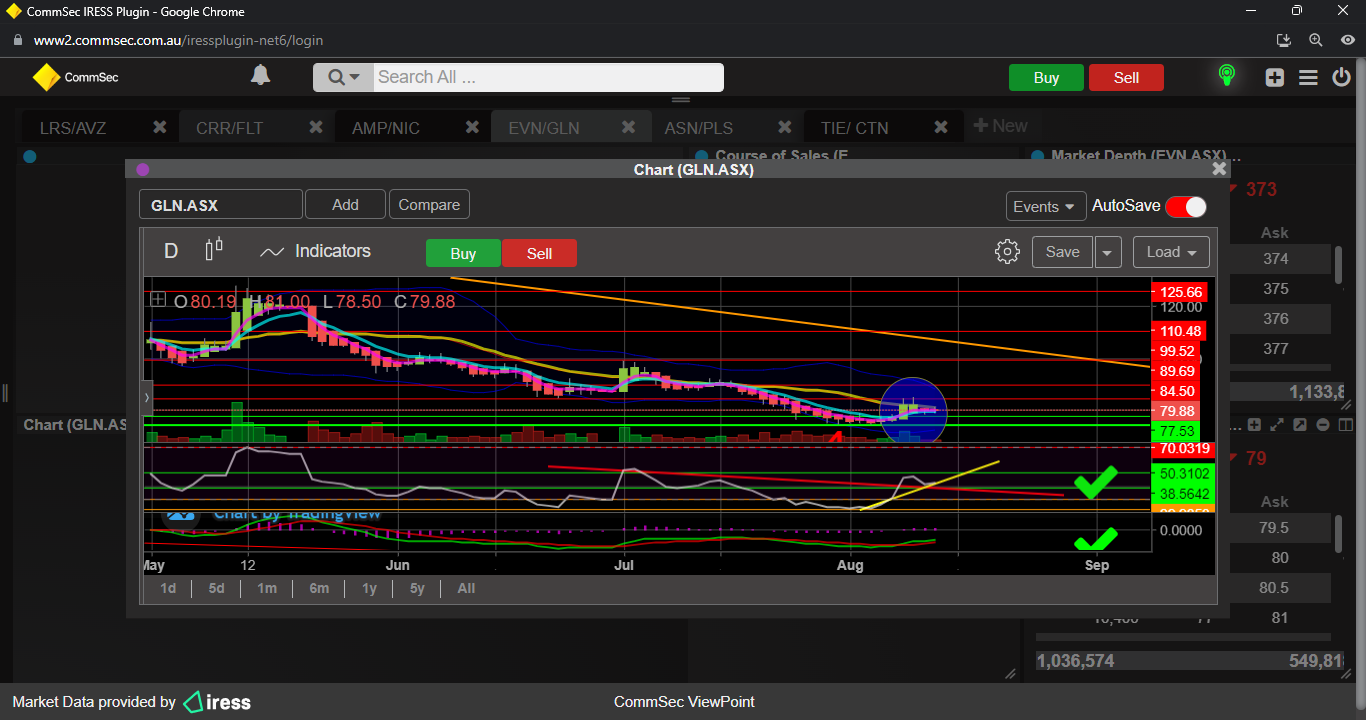This screenshot has width=1366, height=720.
Task: Click the Compare button
Action: click(x=429, y=204)
